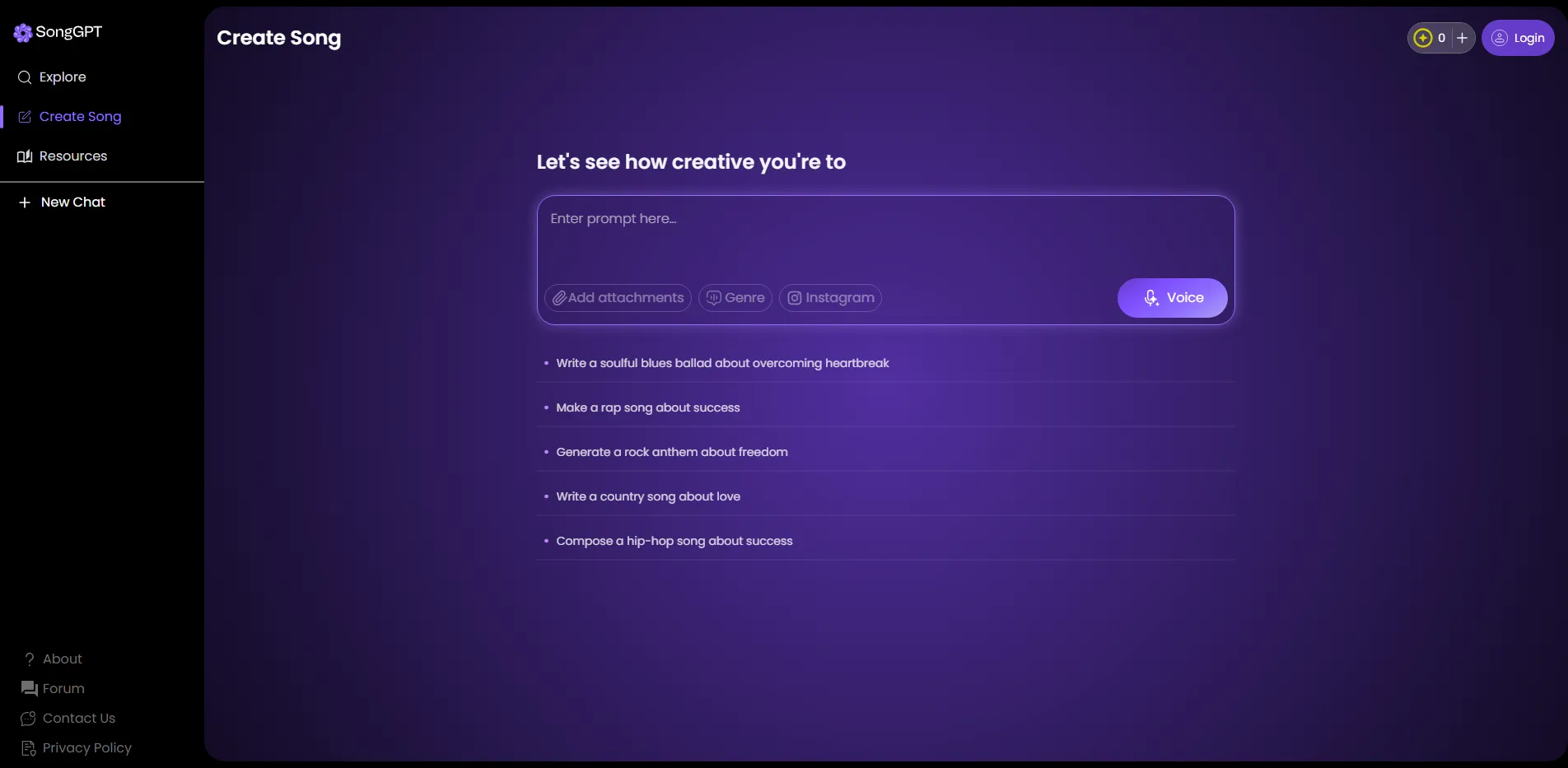Click the credits coin icon in the header
The width and height of the screenshot is (1568, 768).
pyautogui.click(x=1424, y=38)
